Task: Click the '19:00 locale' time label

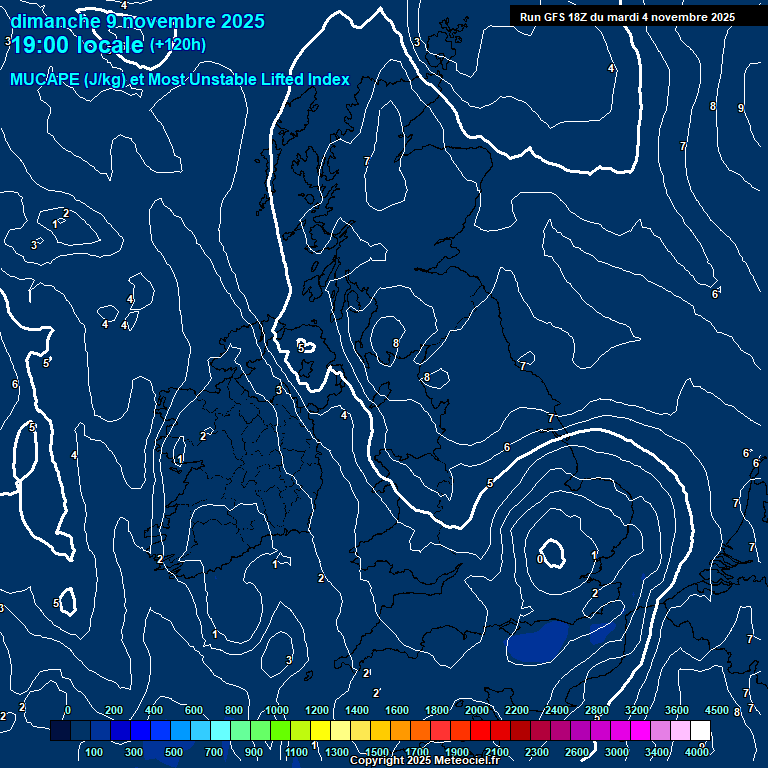Action: point(78,44)
